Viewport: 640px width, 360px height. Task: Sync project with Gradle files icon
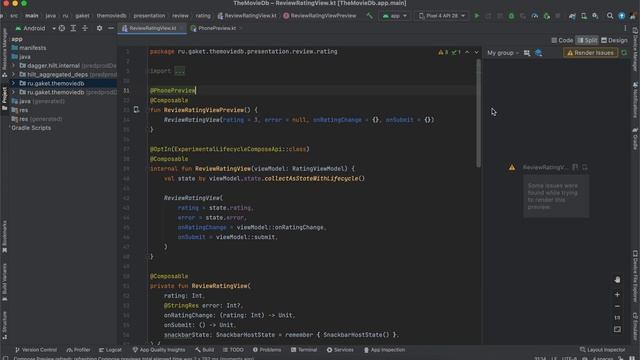pyautogui.click(x=572, y=16)
